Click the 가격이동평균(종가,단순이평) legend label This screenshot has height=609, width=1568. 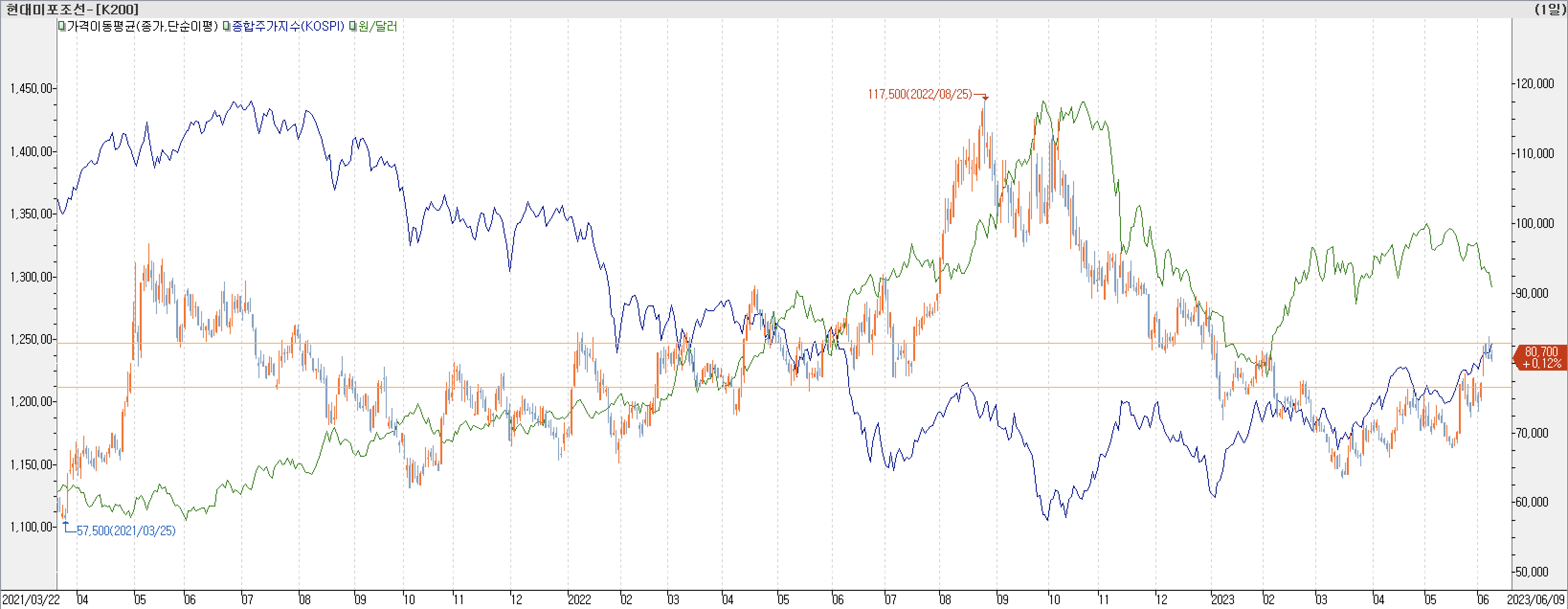click(x=142, y=26)
